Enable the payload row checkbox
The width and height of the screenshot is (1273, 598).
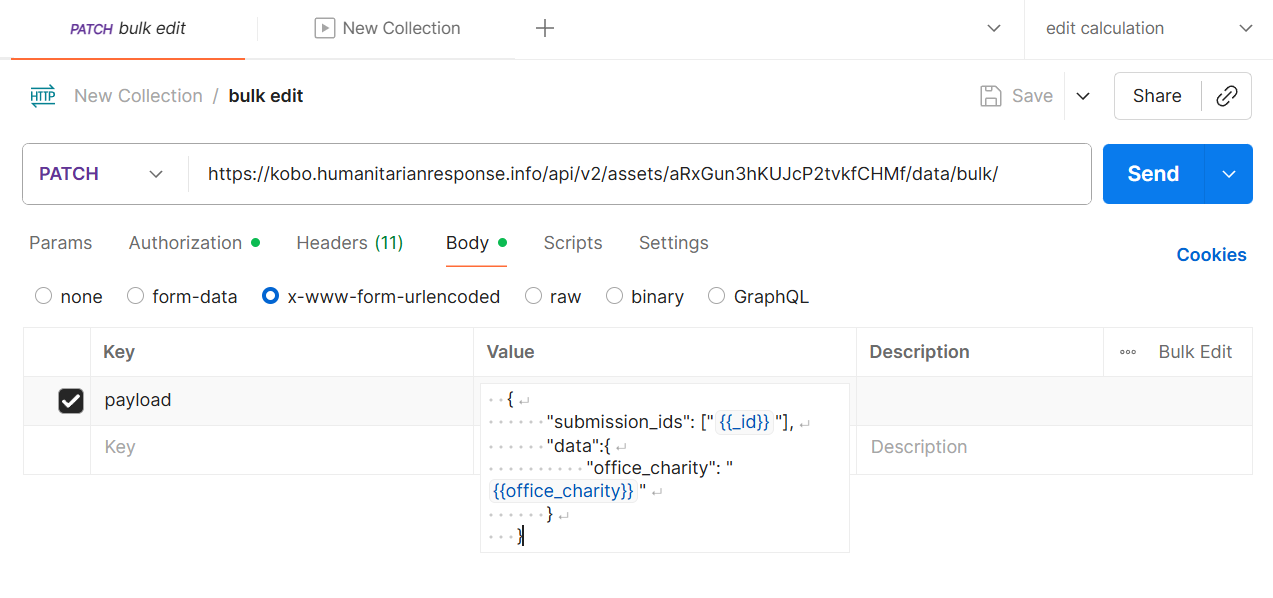tap(71, 401)
